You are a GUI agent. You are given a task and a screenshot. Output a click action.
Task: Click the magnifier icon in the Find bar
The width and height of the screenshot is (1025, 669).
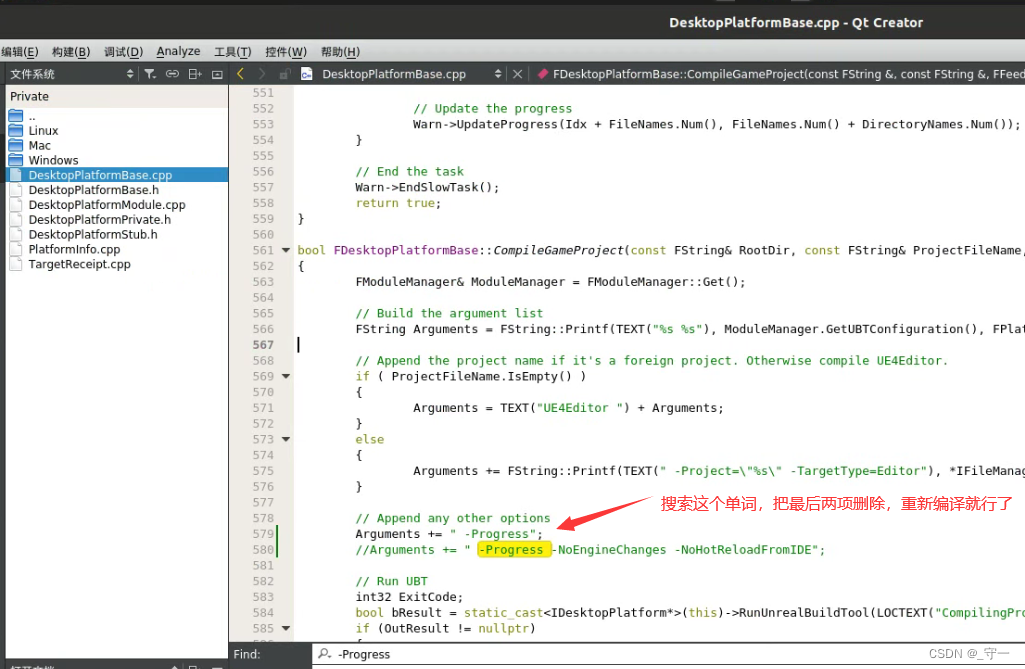[322, 655]
